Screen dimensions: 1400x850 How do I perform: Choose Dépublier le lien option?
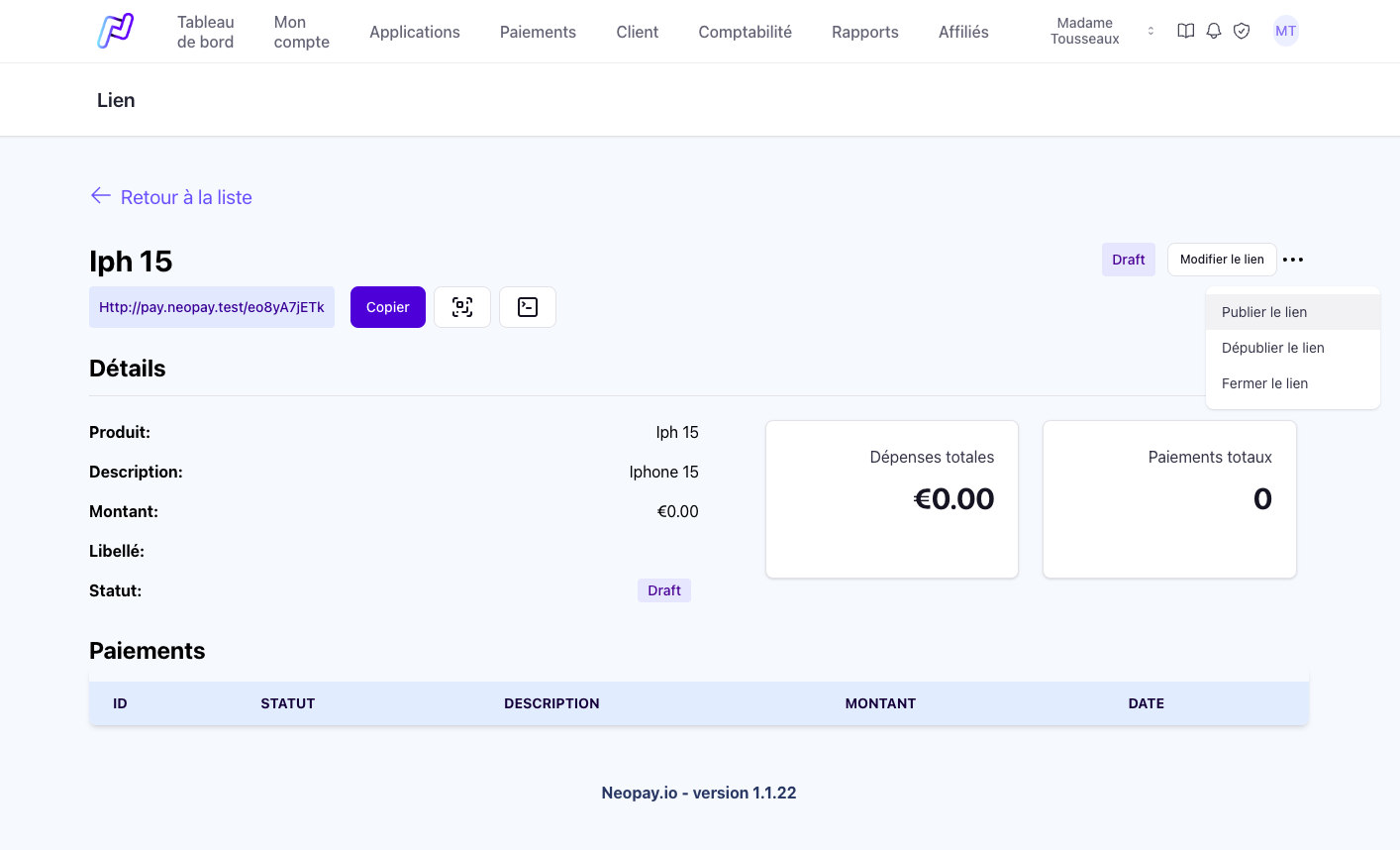(x=1272, y=348)
